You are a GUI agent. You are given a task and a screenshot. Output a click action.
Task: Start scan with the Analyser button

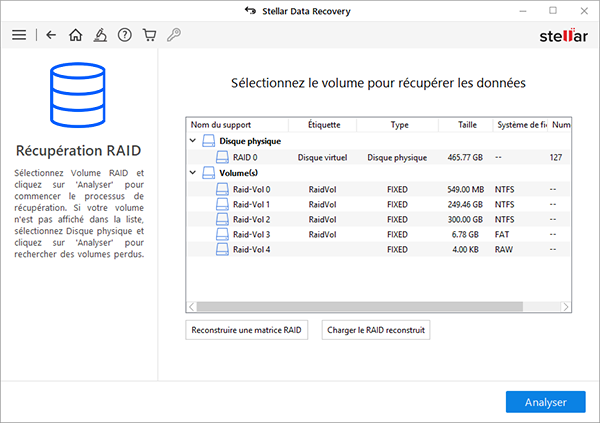[546, 402]
